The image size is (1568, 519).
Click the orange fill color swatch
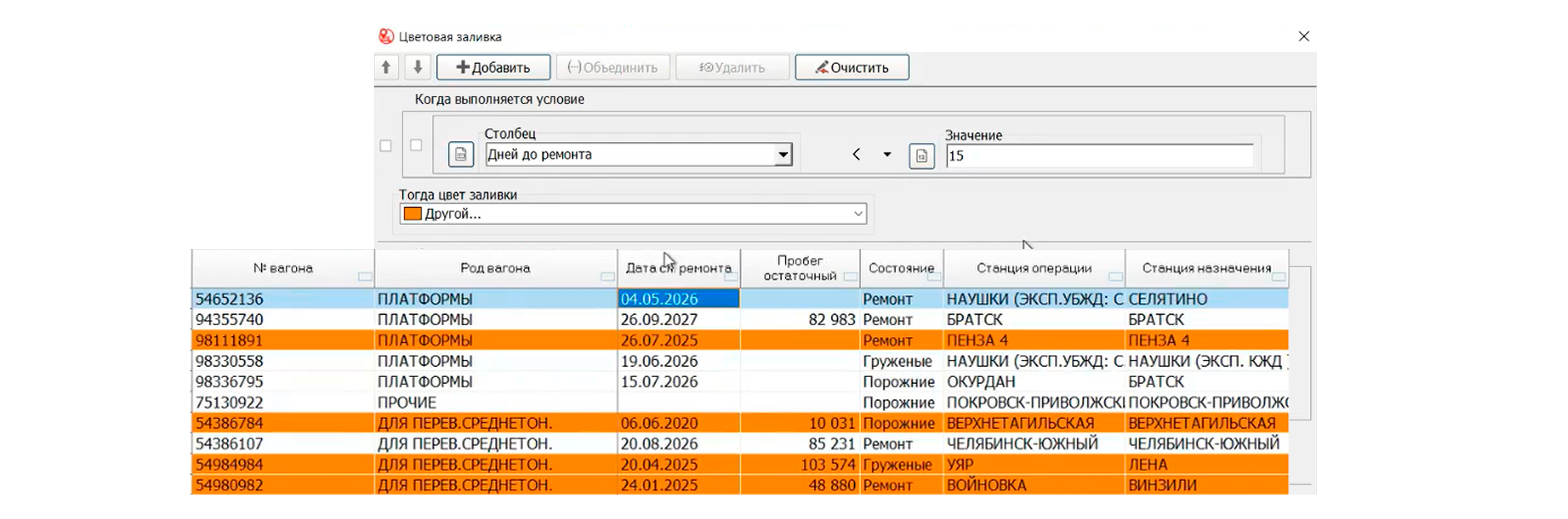(x=413, y=214)
